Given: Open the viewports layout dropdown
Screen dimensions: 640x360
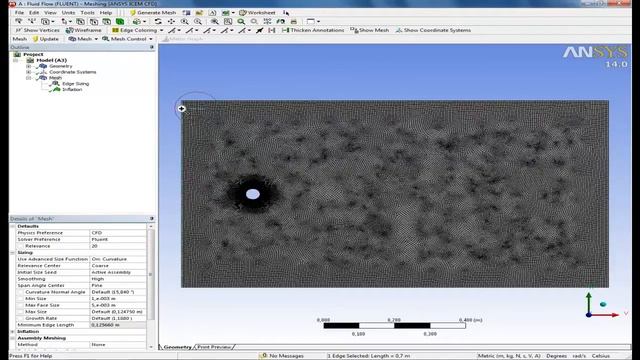Looking at the screenshot, I should [313, 21].
